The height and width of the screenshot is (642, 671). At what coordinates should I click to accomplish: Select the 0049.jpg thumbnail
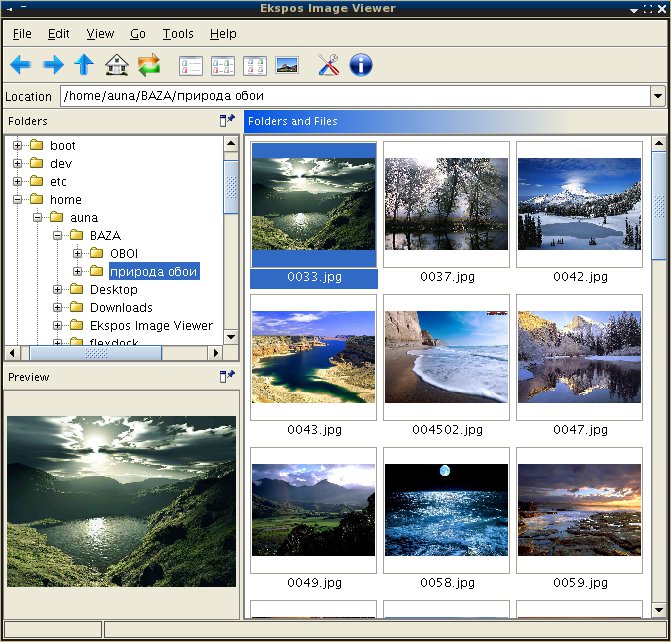[x=313, y=510]
